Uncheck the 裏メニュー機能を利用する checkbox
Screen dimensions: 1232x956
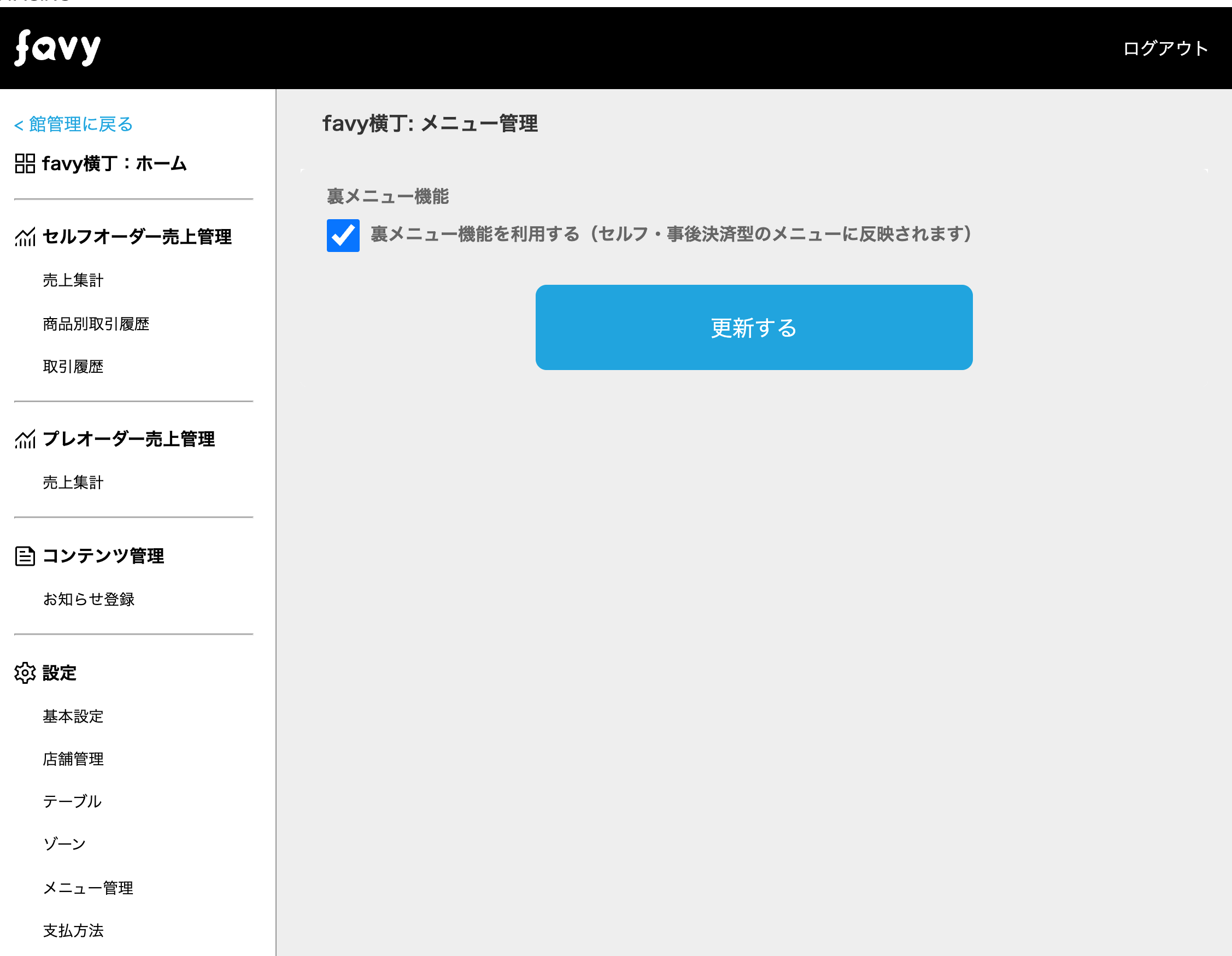(343, 235)
